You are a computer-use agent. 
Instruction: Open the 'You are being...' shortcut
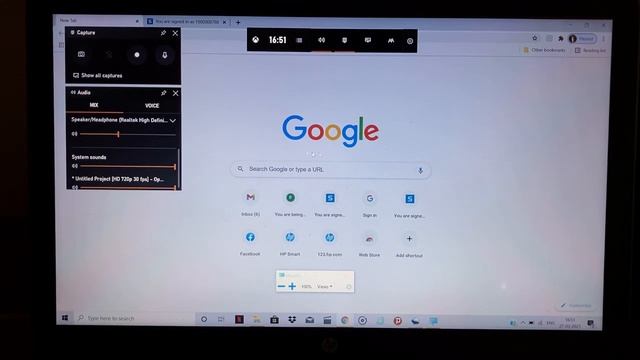(x=290, y=204)
